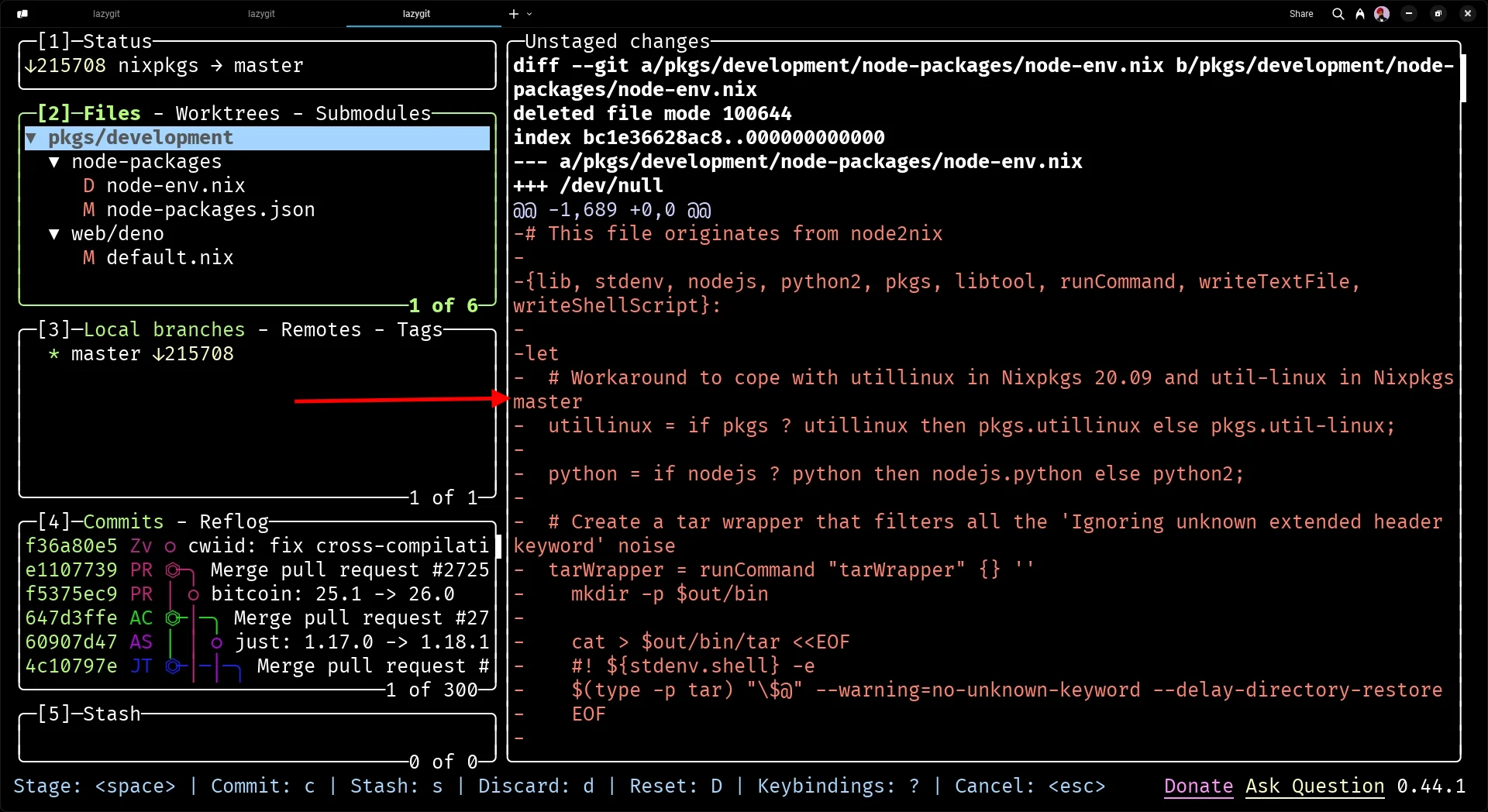Click the merge icon beside commit 4c10797e
Screen dimensions: 1488x812
pyautogui.click(x=172, y=666)
